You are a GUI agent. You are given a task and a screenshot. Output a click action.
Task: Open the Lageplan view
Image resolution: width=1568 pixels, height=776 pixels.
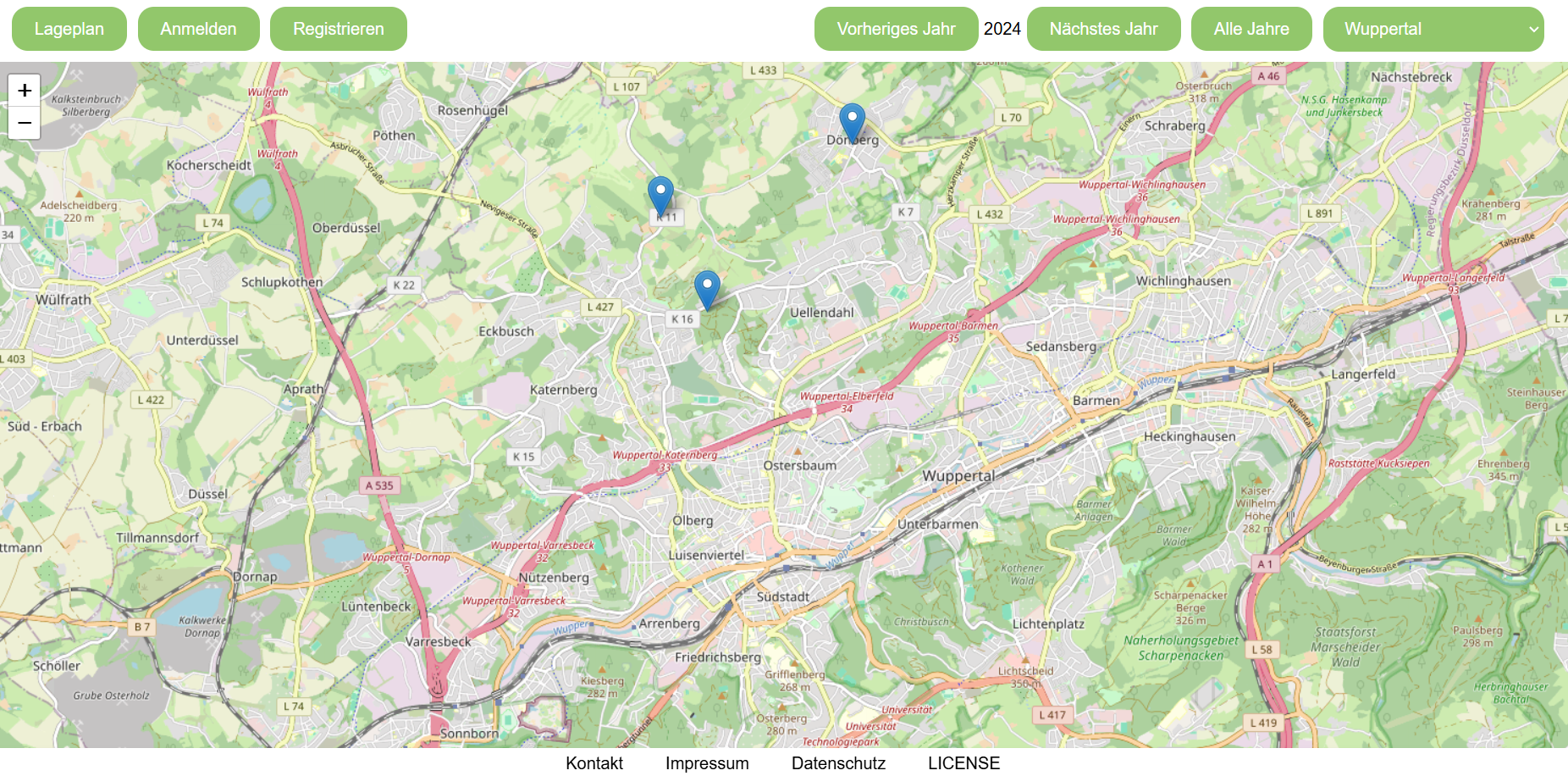(69, 29)
